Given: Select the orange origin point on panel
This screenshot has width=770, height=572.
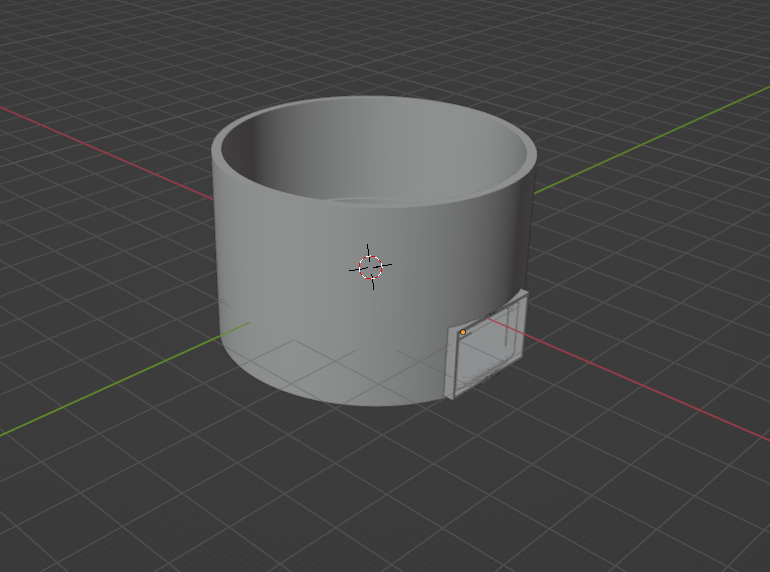Looking at the screenshot, I should pyautogui.click(x=463, y=332).
